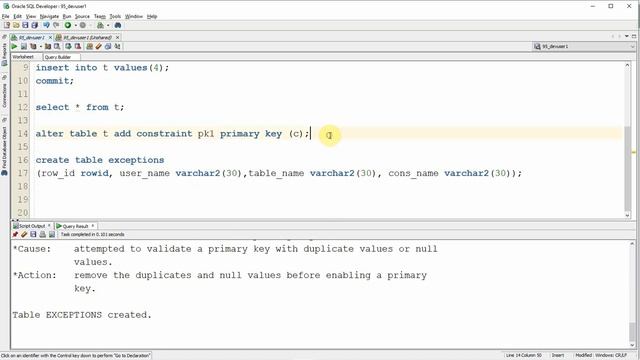Screen dimensions: 640x360
Task: Click the binoculars Find icon in toolbar
Action: [x=118, y=25]
